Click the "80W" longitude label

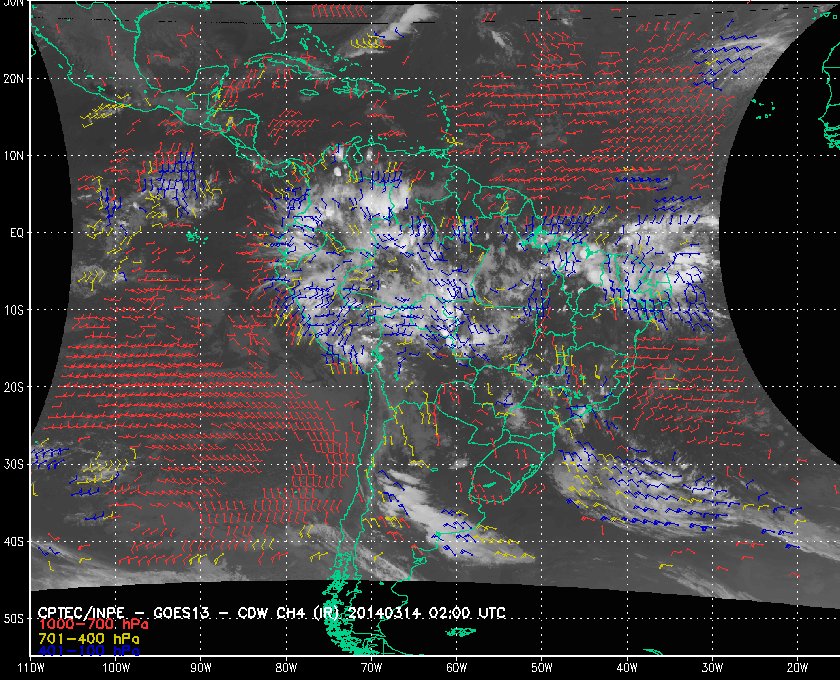pos(286,668)
